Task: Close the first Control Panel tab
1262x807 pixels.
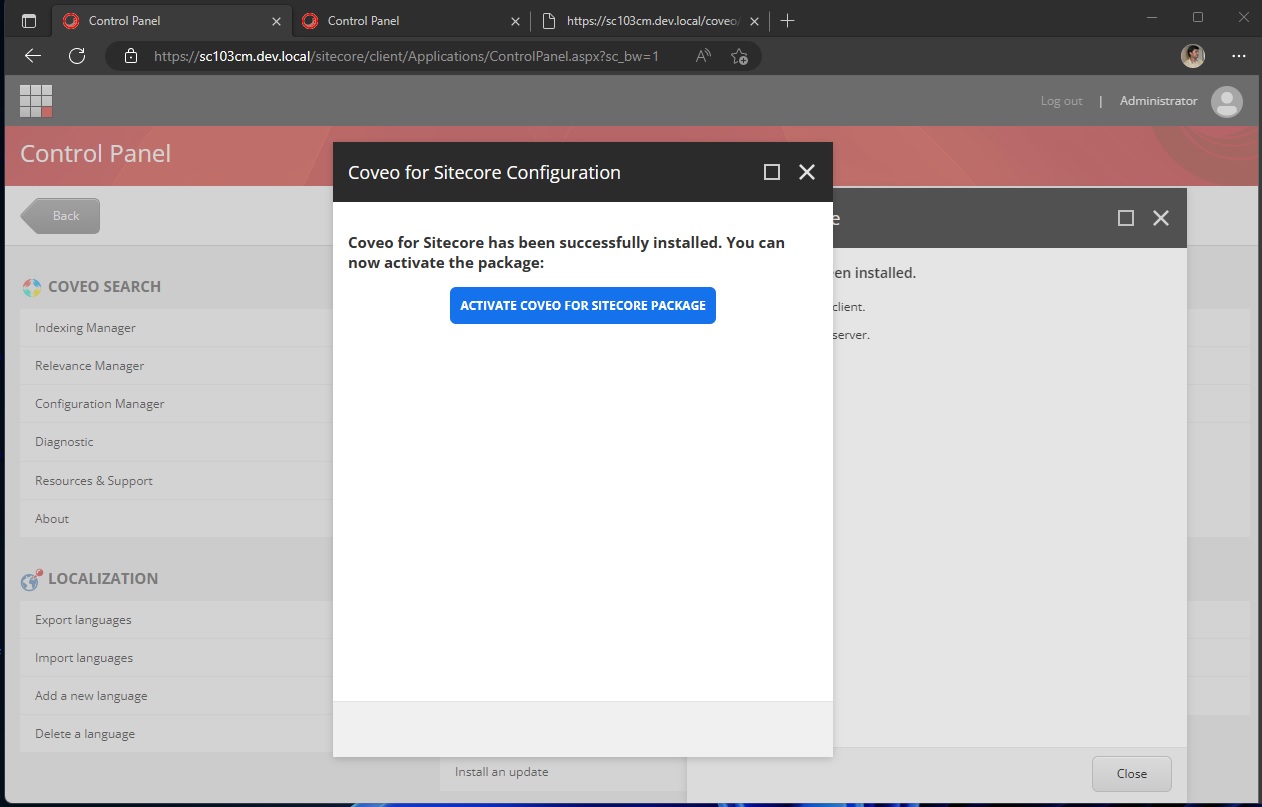Action: click(277, 20)
